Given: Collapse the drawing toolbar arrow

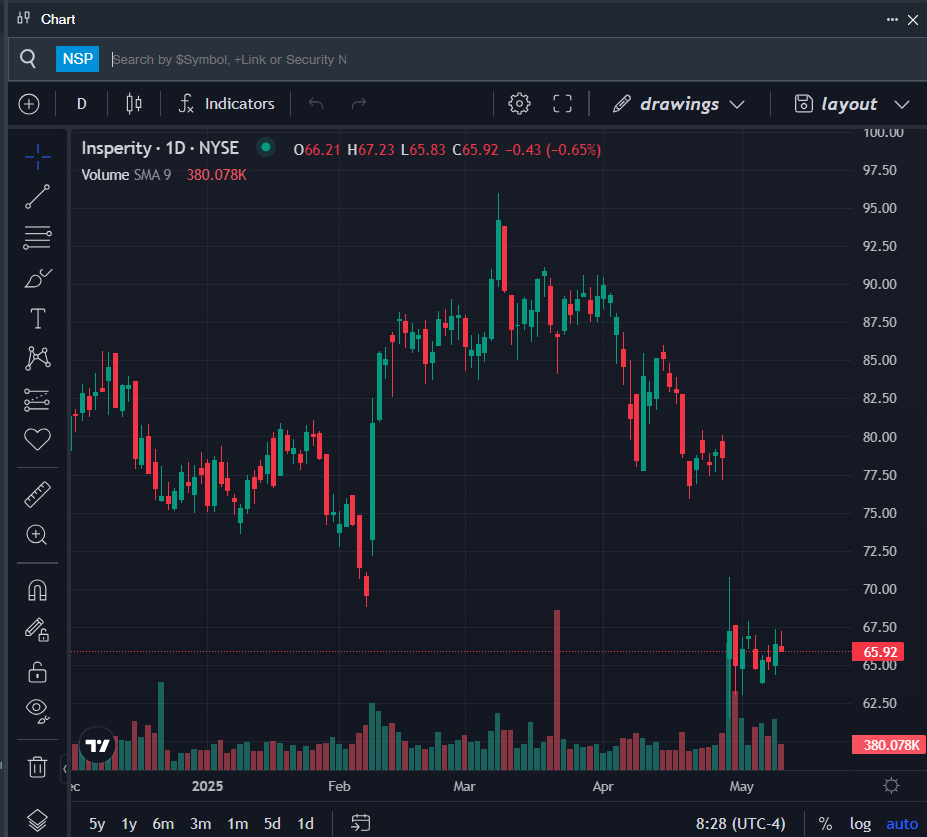Looking at the screenshot, I should pyautogui.click(x=65, y=768).
